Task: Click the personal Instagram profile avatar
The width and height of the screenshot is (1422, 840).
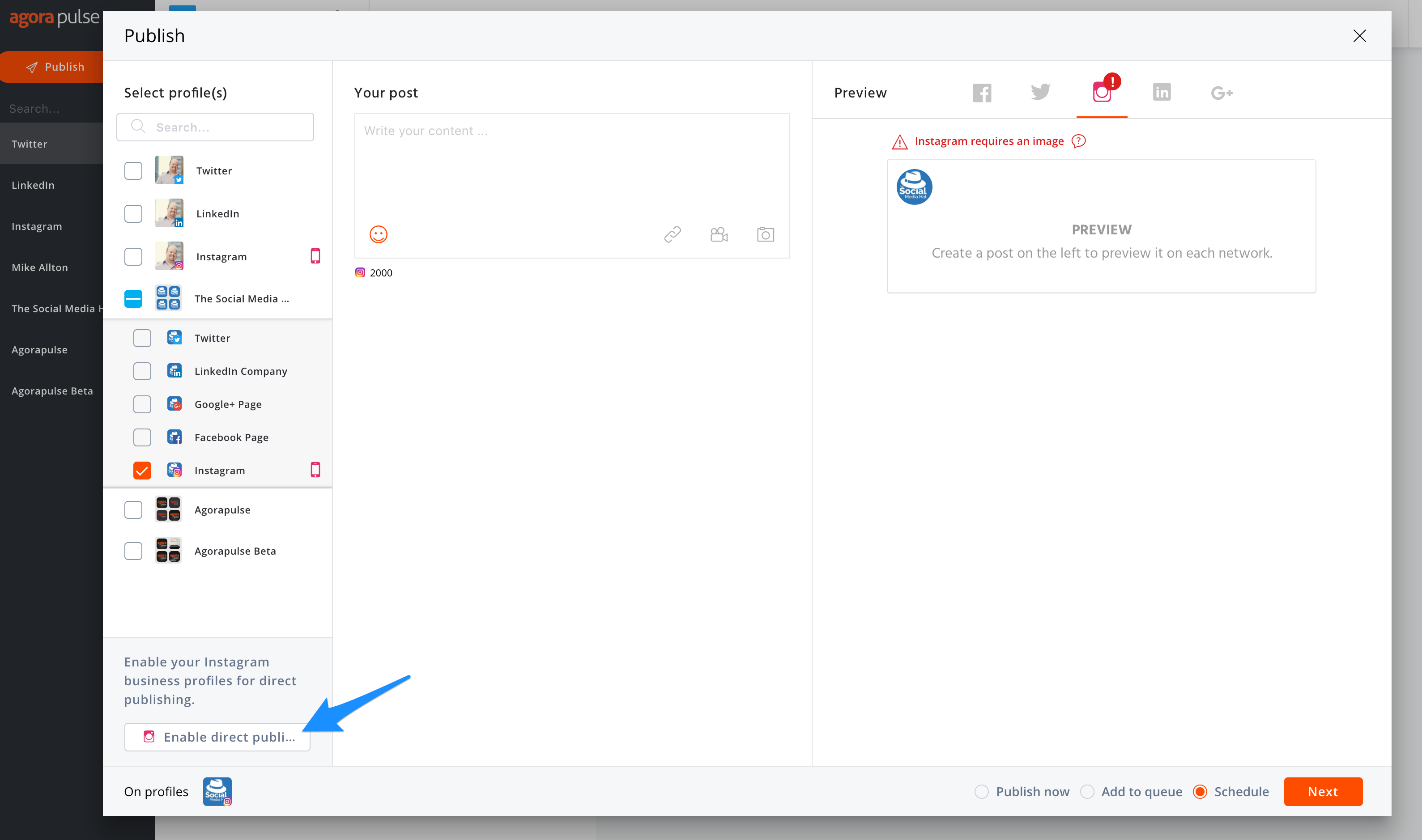Action: [169, 256]
